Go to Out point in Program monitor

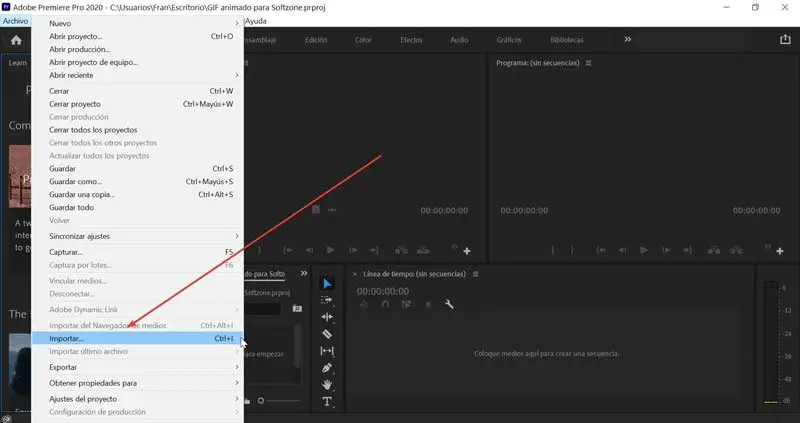click(x=687, y=251)
